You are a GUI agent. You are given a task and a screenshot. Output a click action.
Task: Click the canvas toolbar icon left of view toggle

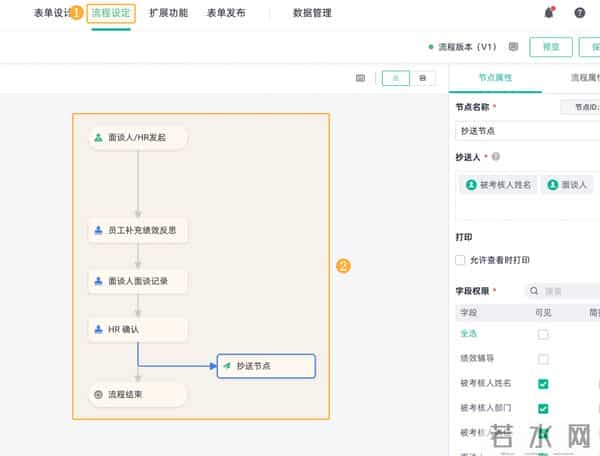coord(360,78)
